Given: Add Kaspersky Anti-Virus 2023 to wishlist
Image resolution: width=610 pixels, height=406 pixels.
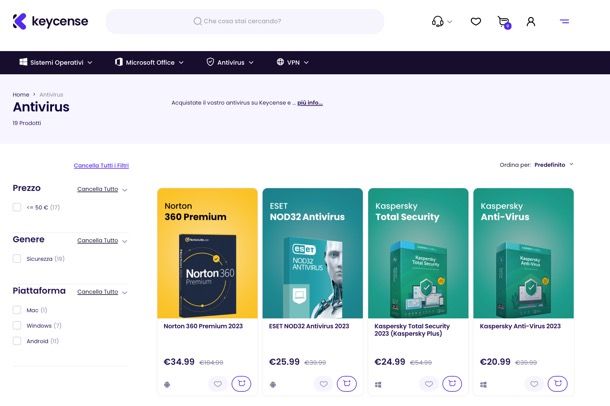Looking at the screenshot, I should tap(534, 384).
